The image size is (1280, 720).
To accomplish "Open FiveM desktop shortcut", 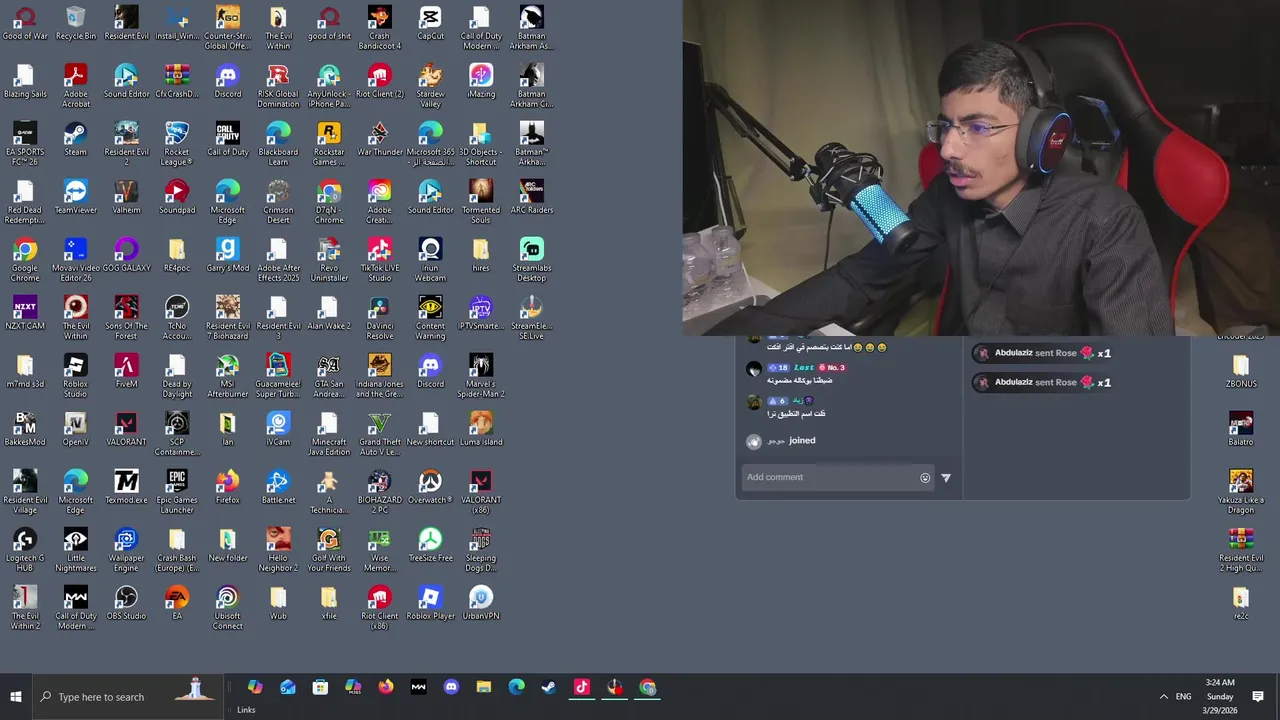I will (x=126, y=372).
